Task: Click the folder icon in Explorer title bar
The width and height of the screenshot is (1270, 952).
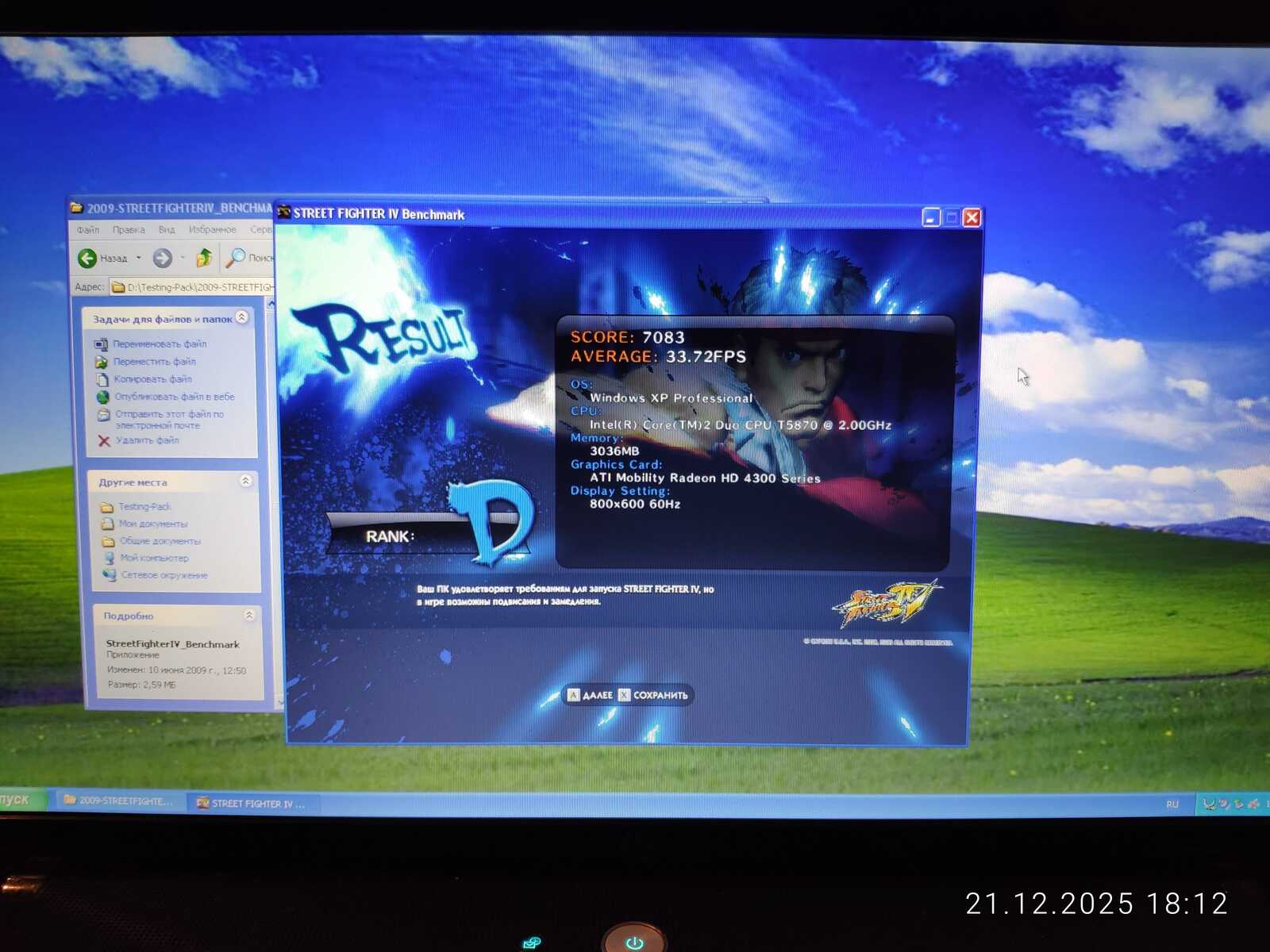Action: point(77,208)
